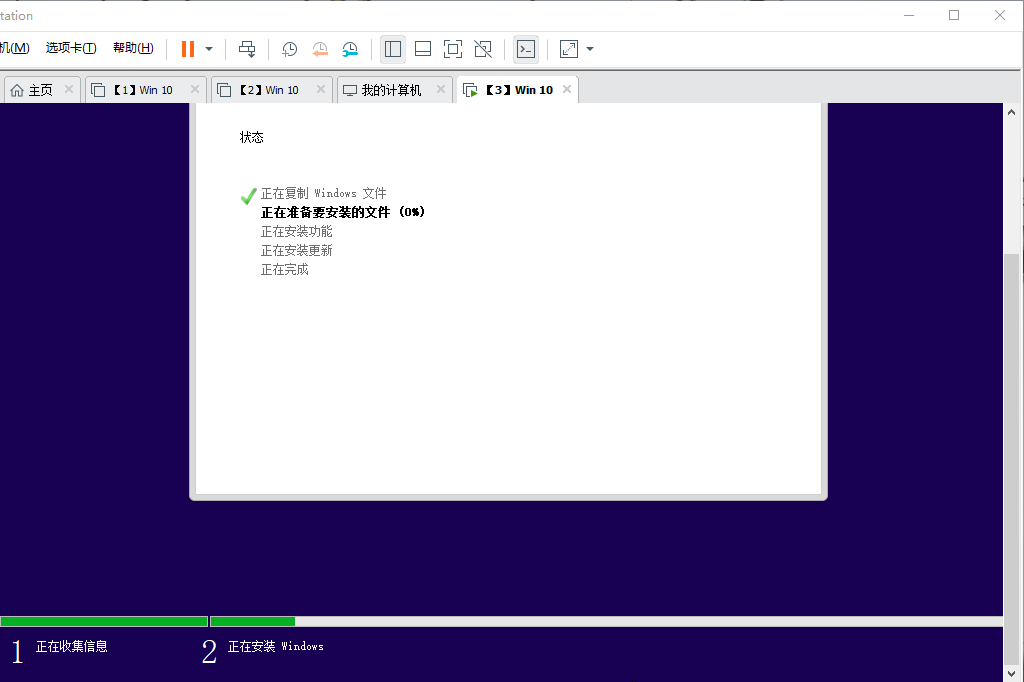
Task: Take a snapshot of the virtual machine
Action: click(x=289, y=49)
